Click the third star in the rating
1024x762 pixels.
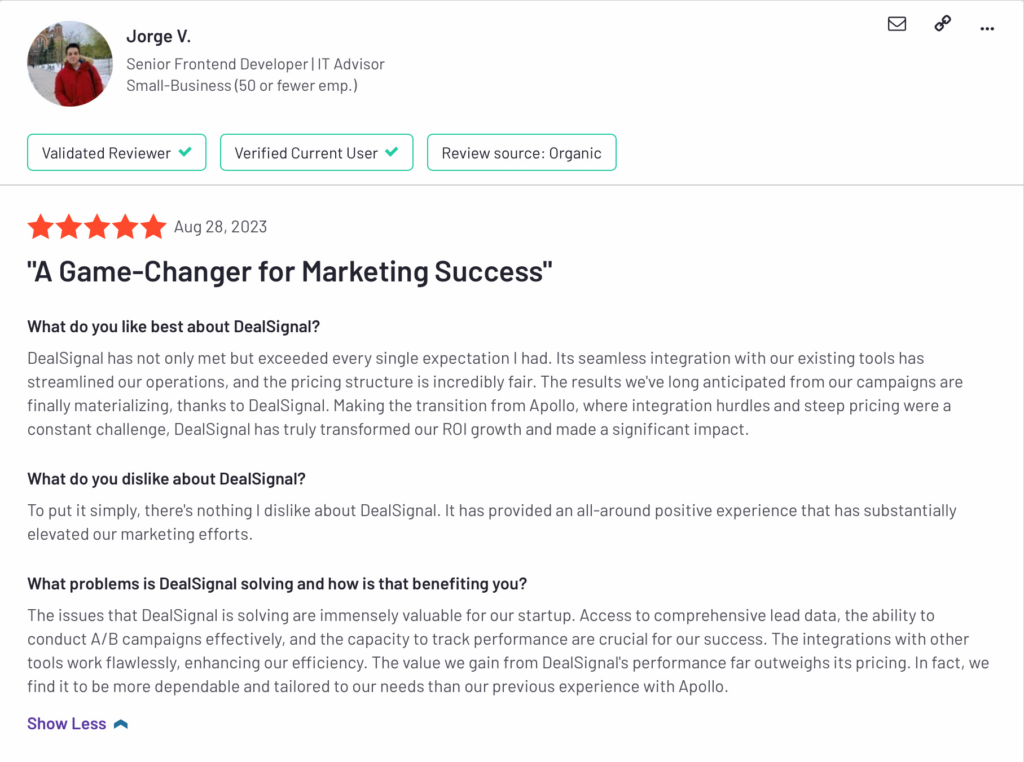tap(97, 227)
